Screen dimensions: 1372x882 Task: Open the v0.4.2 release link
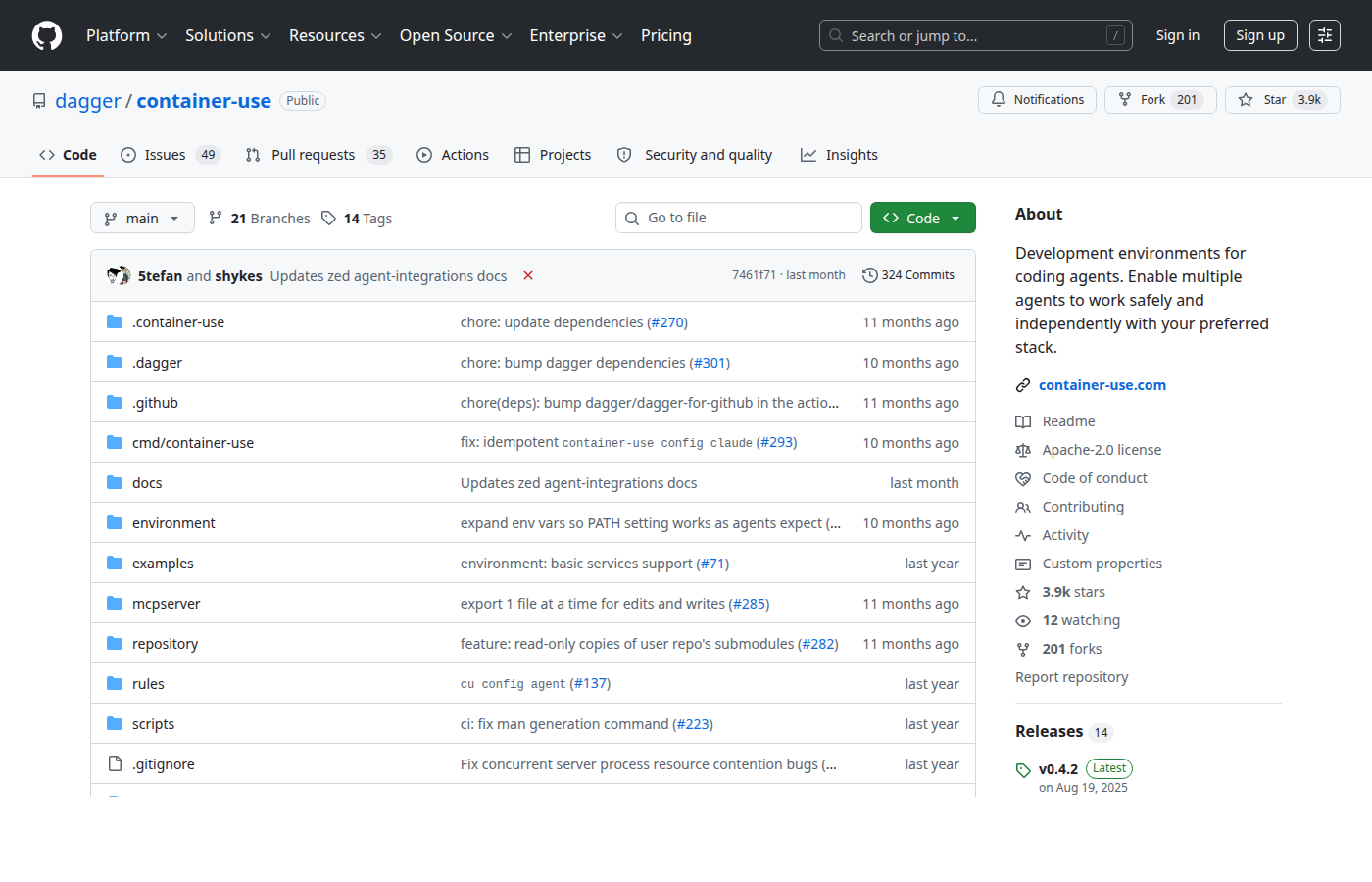[1058, 769]
